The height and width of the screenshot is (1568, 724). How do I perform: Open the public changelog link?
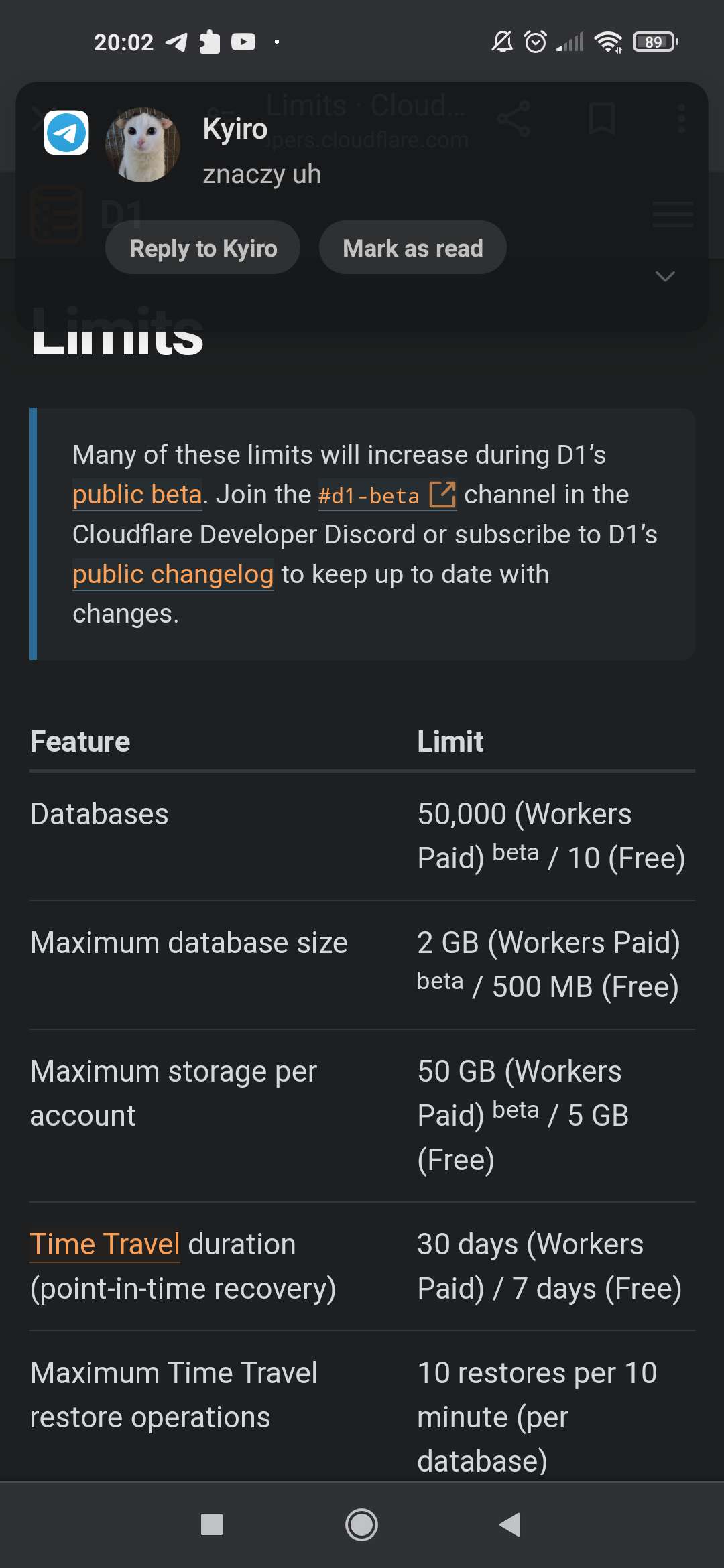coord(172,574)
